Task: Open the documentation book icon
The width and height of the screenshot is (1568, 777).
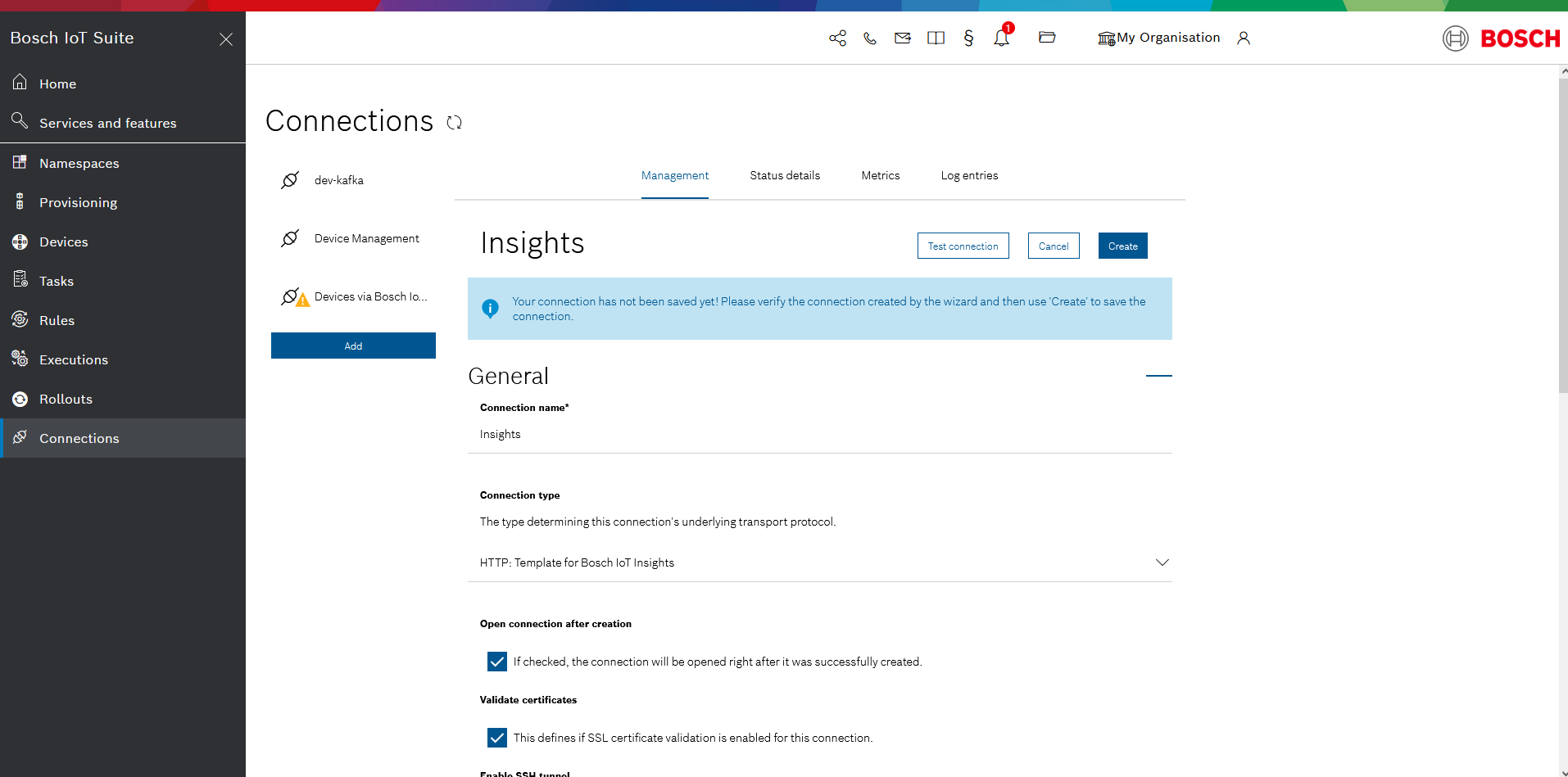Action: point(936,38)
